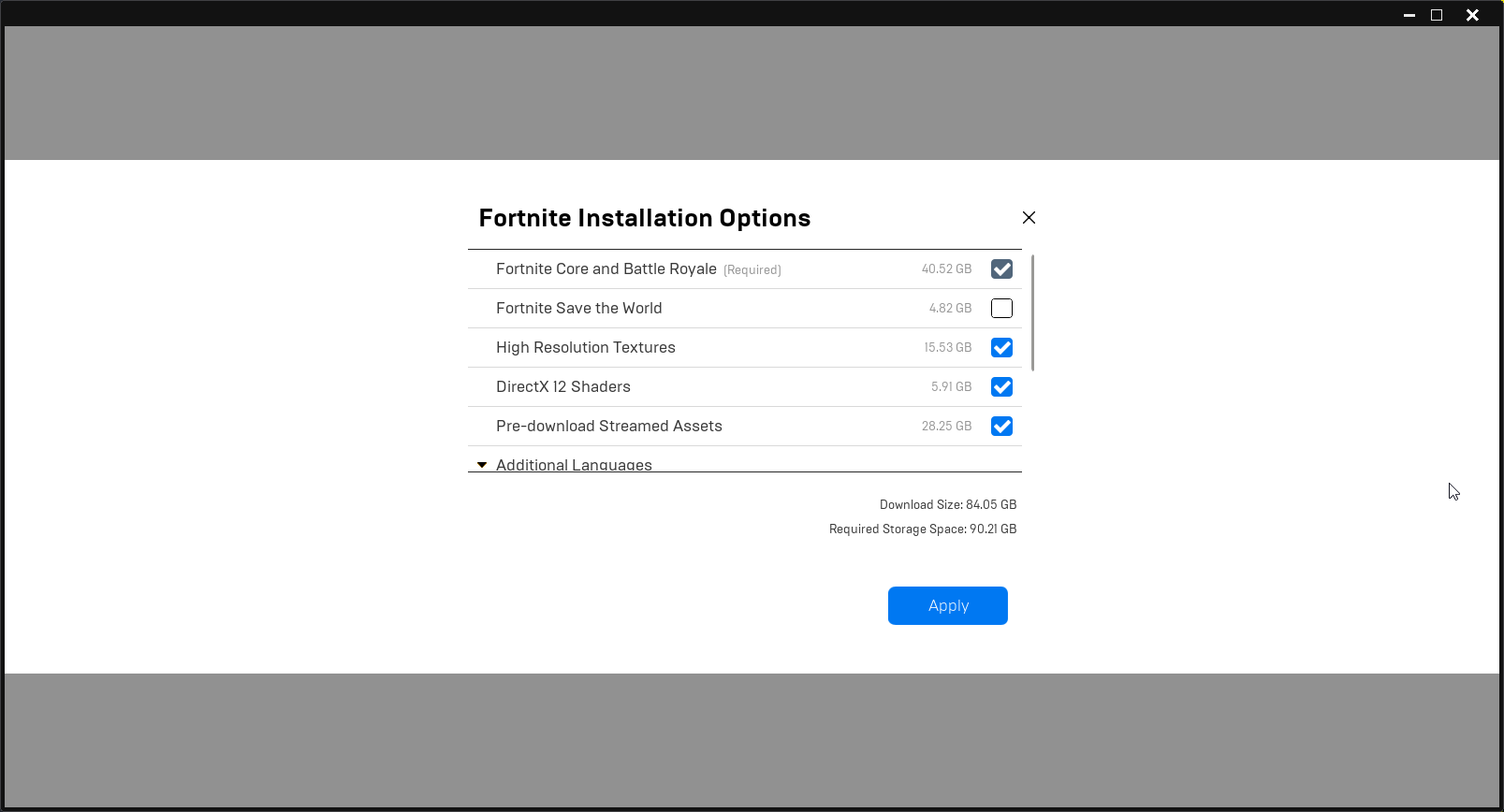Viewport: 1504px width, 812px height.
Task: Select the Fortnite Core and Battle Royale label
Action: (606, 269)
